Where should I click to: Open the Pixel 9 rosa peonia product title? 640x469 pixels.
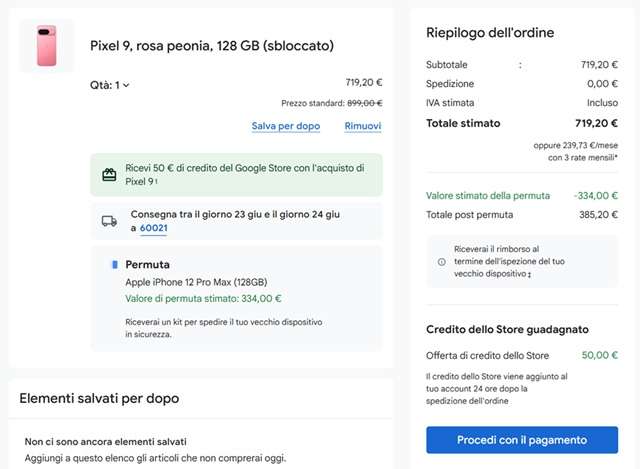click(211, 46)
